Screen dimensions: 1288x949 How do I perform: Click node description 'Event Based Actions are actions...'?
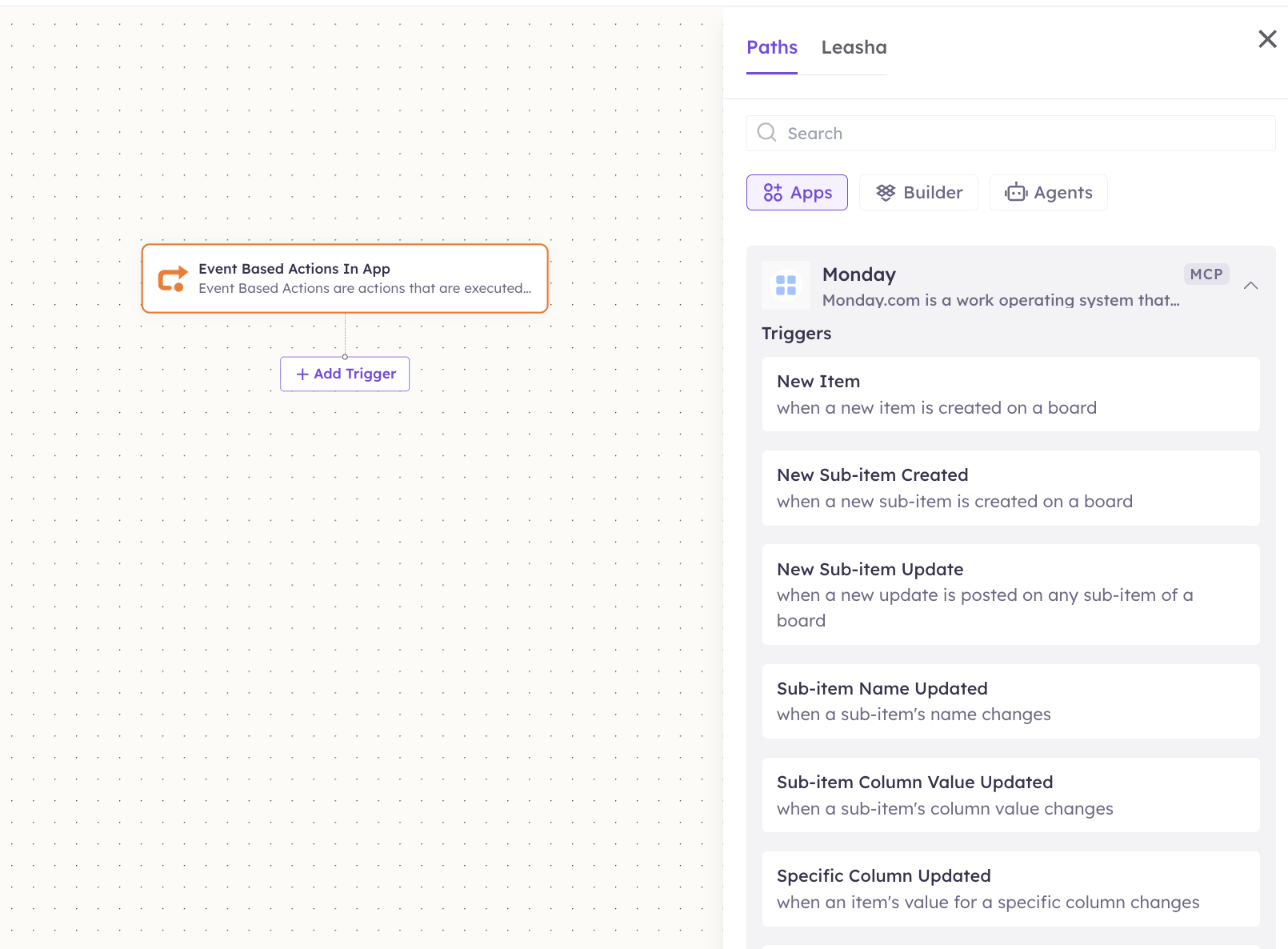(x=365, y=288)
